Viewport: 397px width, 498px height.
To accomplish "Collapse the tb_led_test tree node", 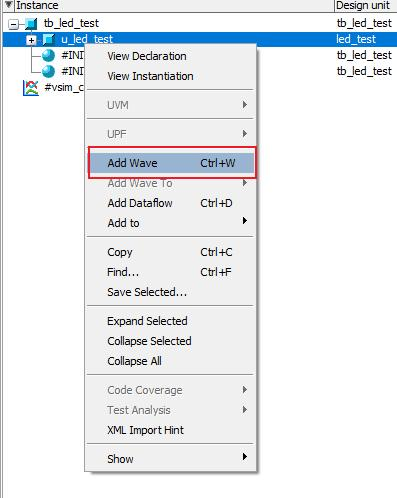I will (13, 24).
